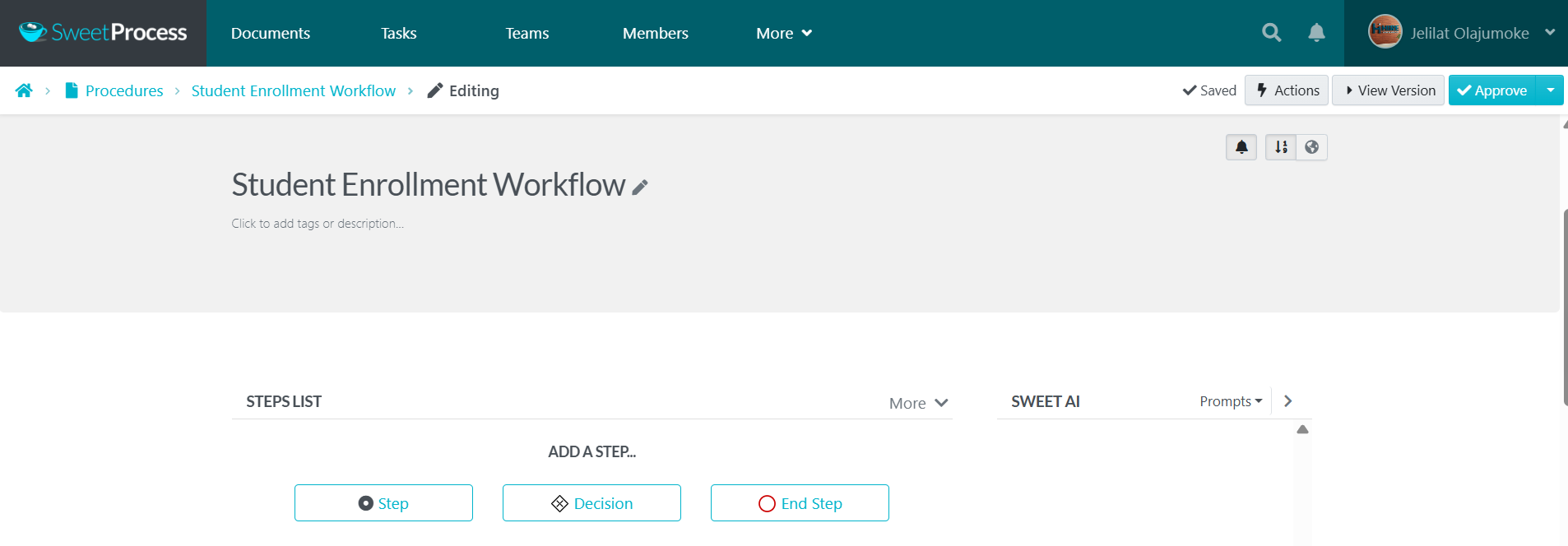
Task: Click the View Version button
Action: click(1389, 90)
